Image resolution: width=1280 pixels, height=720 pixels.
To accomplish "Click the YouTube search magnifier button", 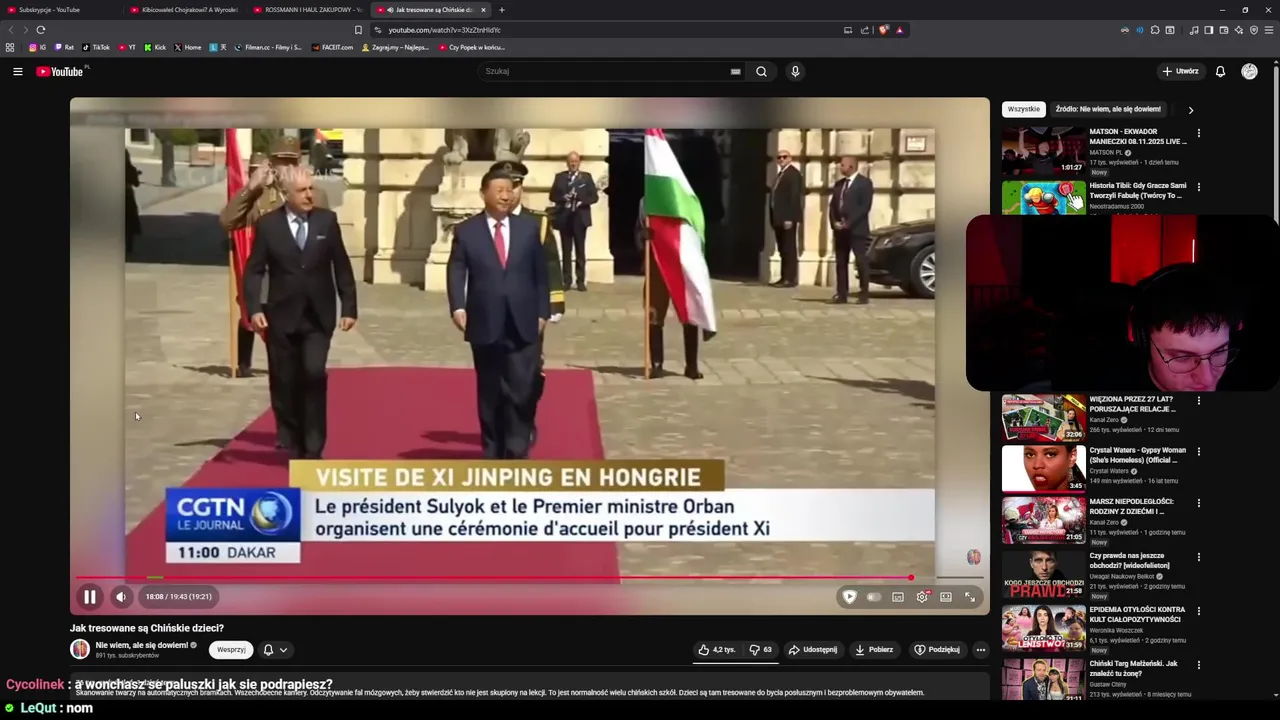I will pyautogui.click(x=761, y=71).
